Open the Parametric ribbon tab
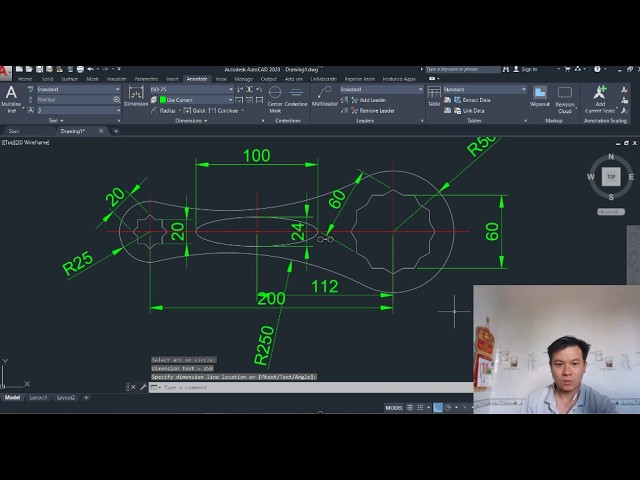 146,79
